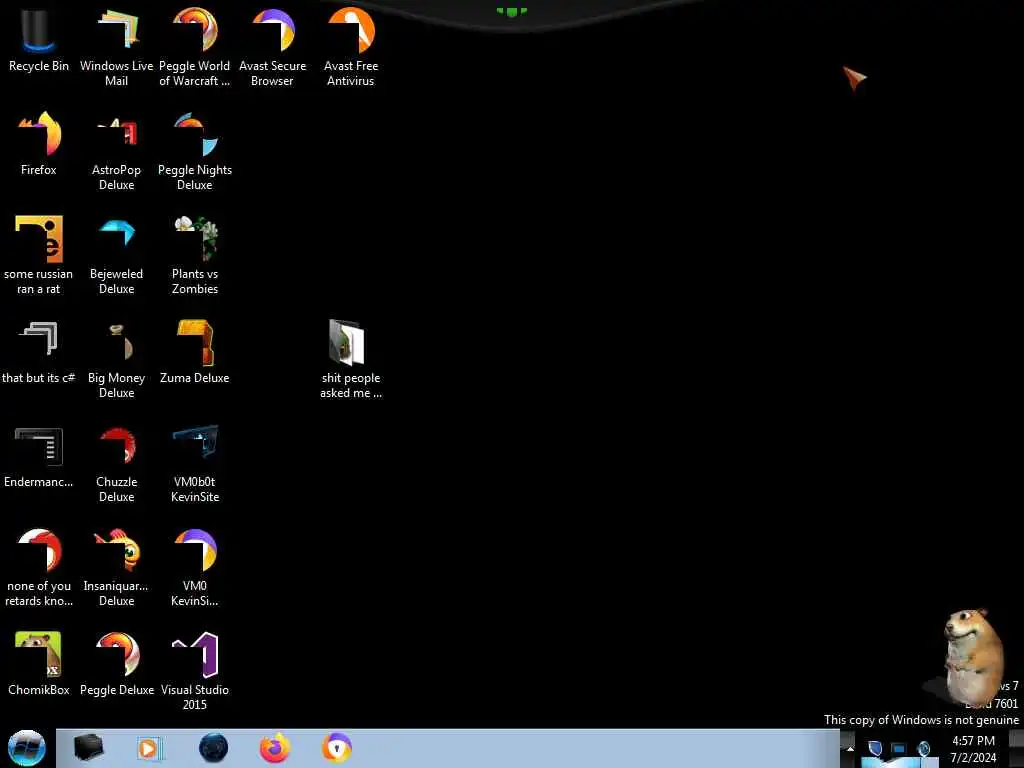Screen dimensions: 1024x768
Task: Select the Visual Studio 2015 shortcut
Action: 195,671
